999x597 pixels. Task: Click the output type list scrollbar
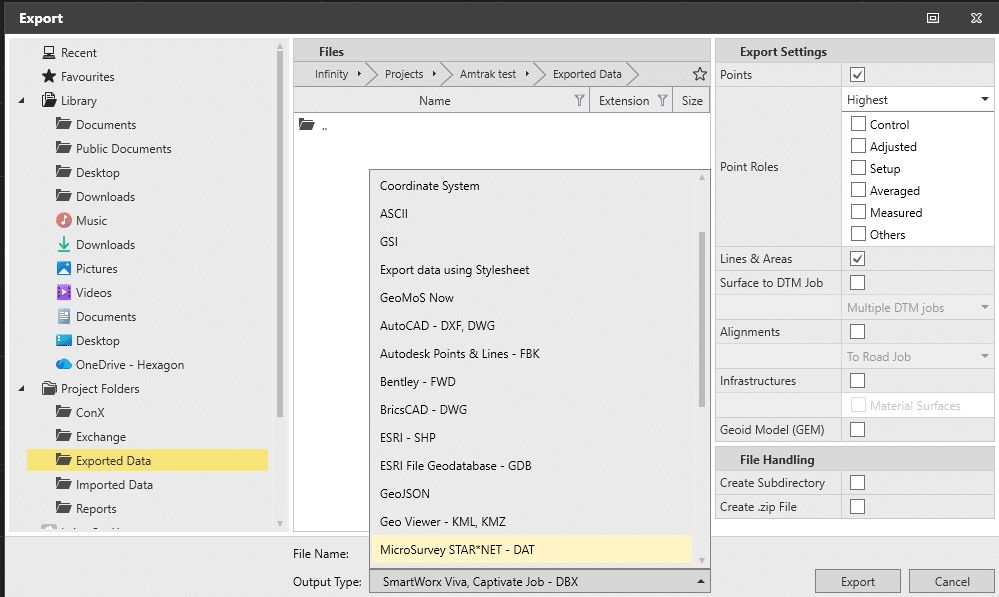tap(702, 320)
